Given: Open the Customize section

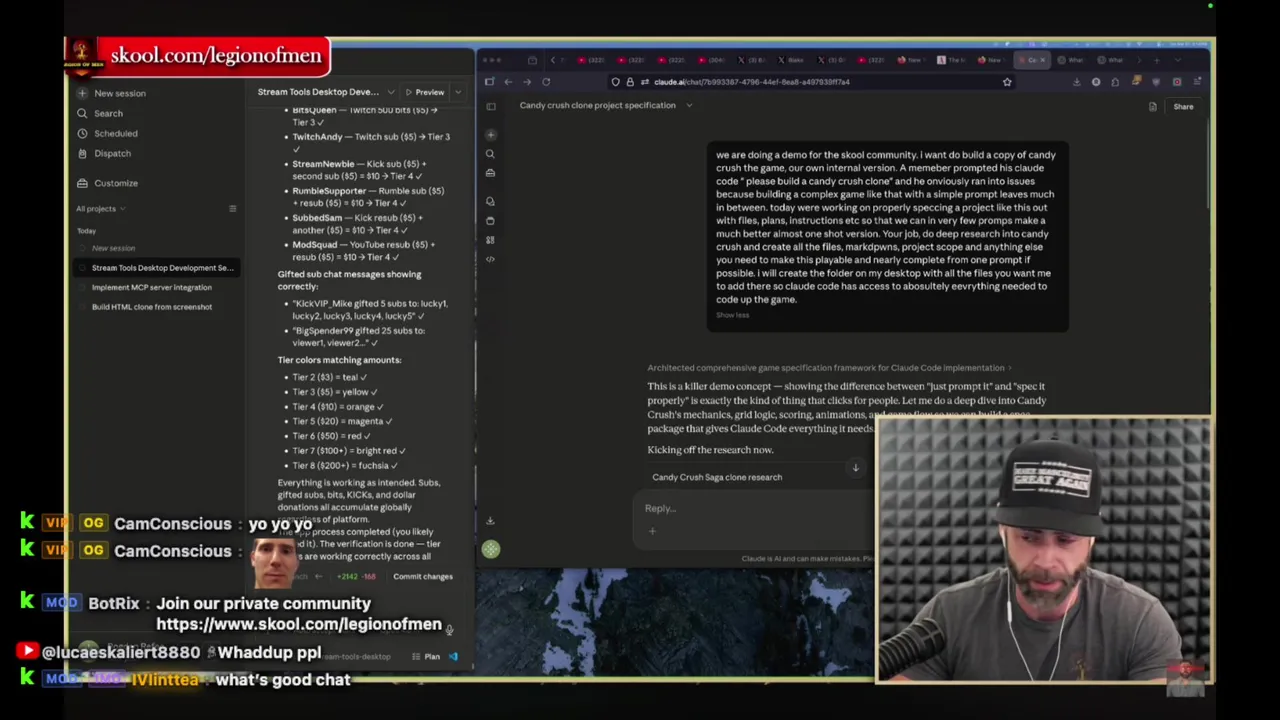Looking at the screenshot, I should point(107,183).
